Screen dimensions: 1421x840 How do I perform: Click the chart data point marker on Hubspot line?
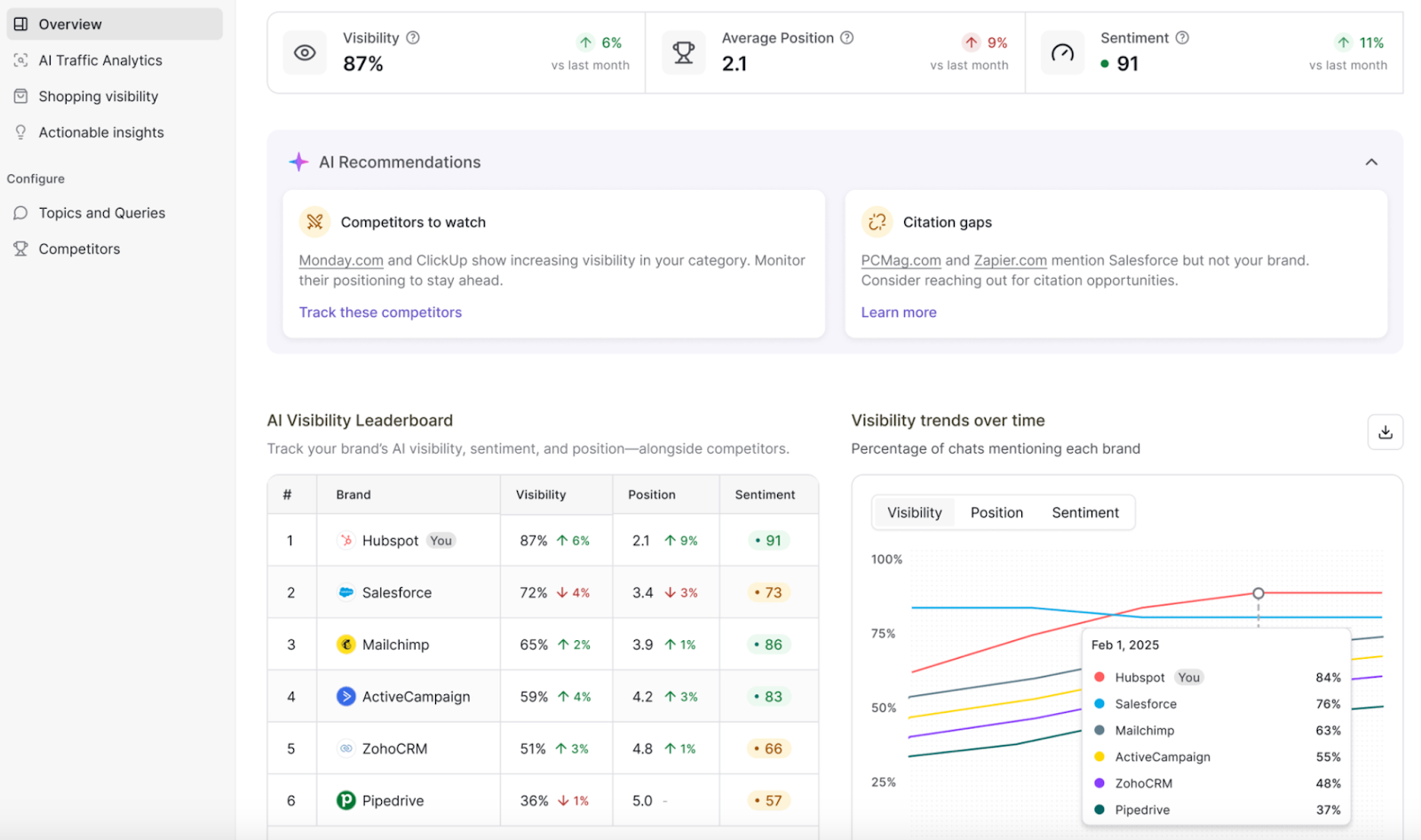(x=1258, y=593)
